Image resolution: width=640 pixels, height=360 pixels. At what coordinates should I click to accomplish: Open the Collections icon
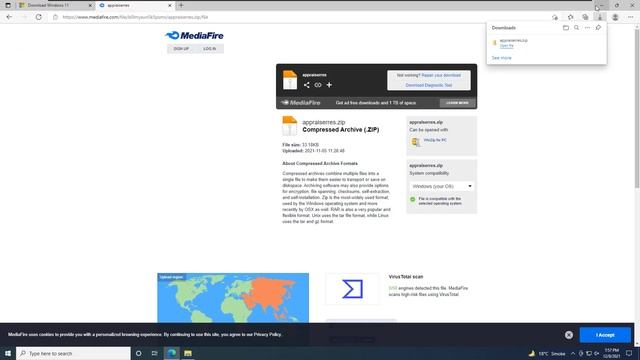585,17
